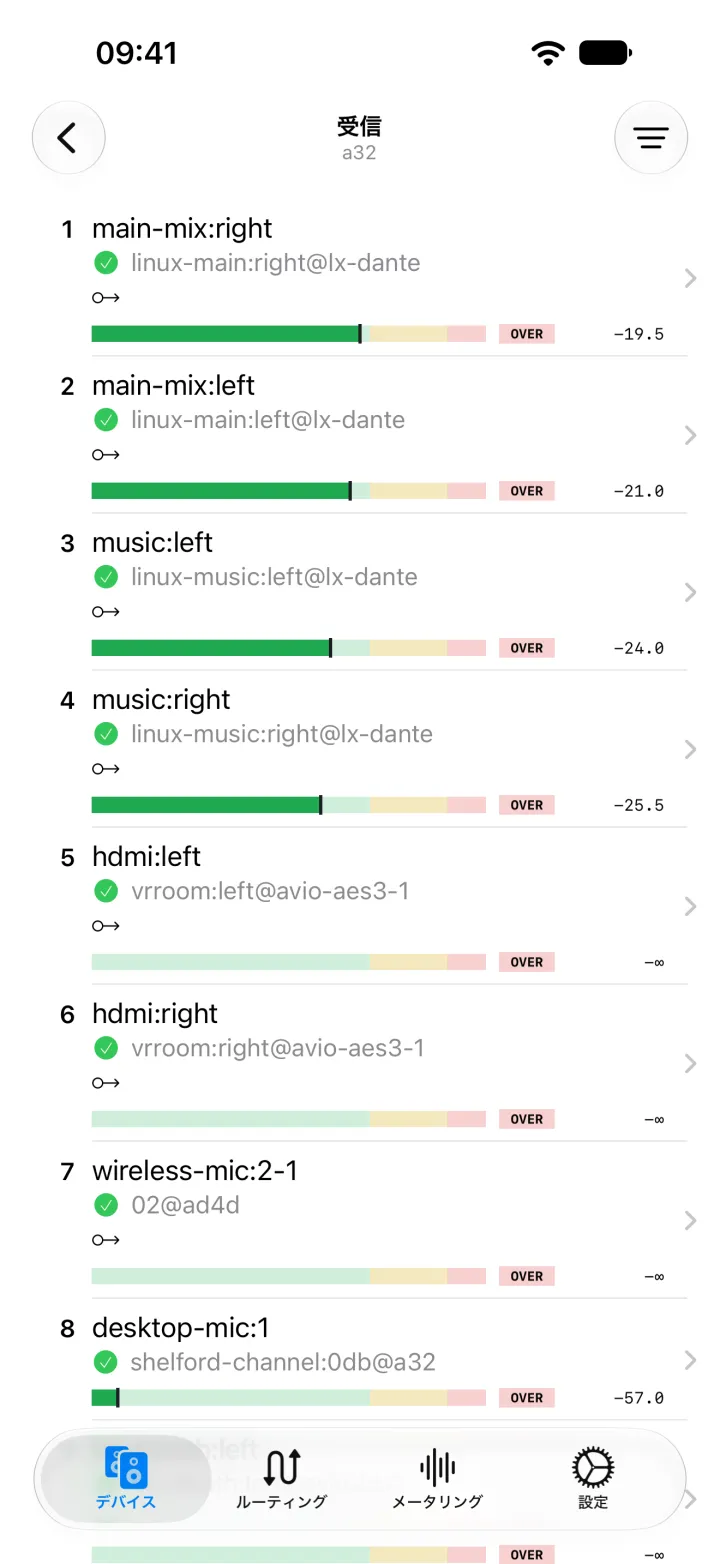
Task: Click the main-mix:left level meter bar
Action: [289, 491]
